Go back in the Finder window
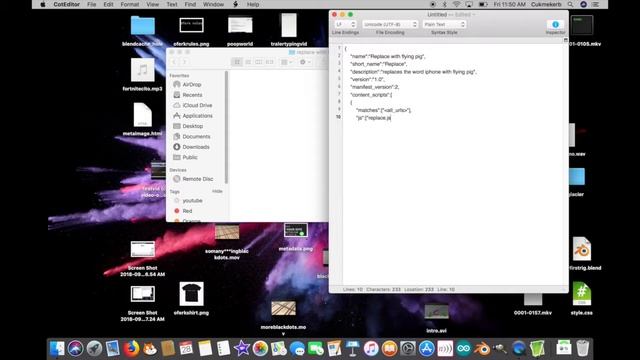The width and height of the screenshot is (640, 360). point(174,62)
